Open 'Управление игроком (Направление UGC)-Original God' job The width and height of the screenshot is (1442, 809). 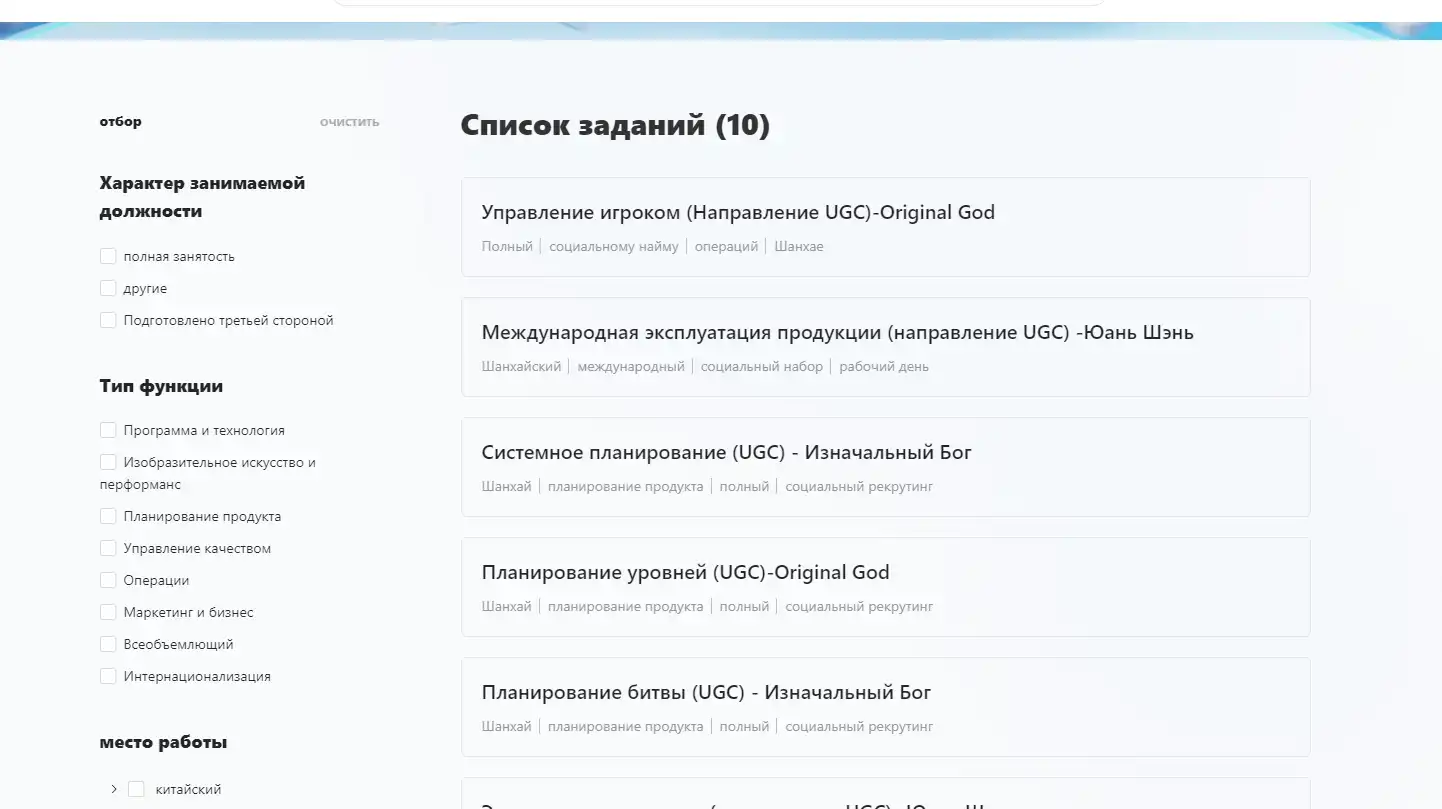coord(885,227)
